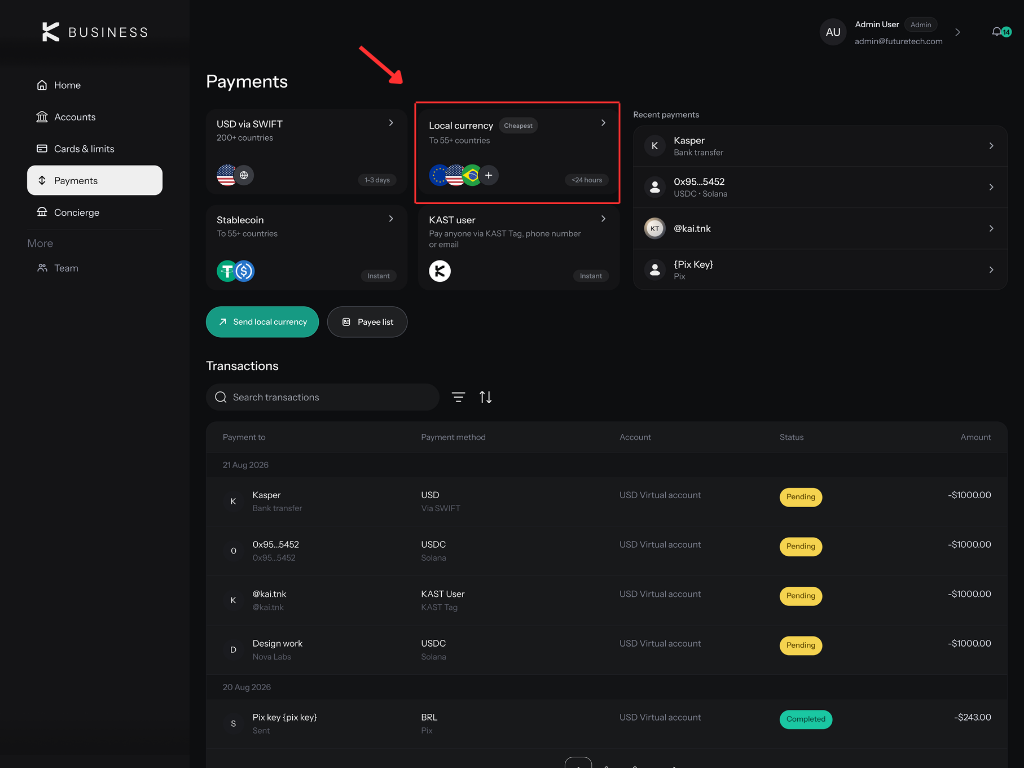The height and width of the screenshot is (768, 1024).
Task: Click the plus icon beside currency flags
Action: pyautogui.click(x=488, y=175)
